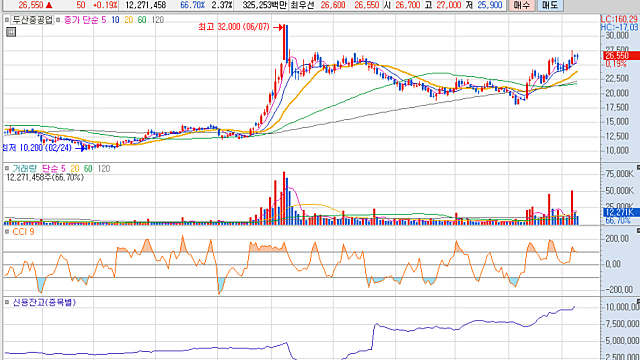
Task: Click the 종가 단순 moving average label
Action: coord(81,20)
